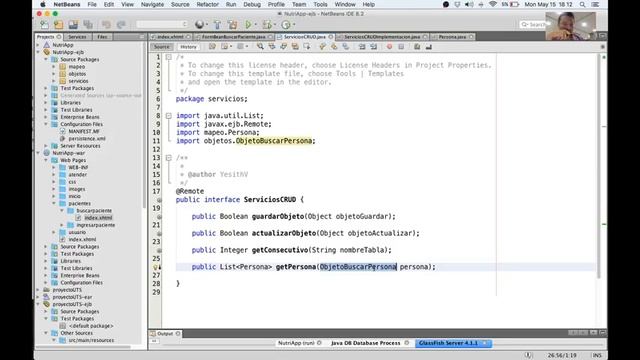Click the Shift Line Right icon
This screenshot has width=640, height=360.
[x=373, y=47]
